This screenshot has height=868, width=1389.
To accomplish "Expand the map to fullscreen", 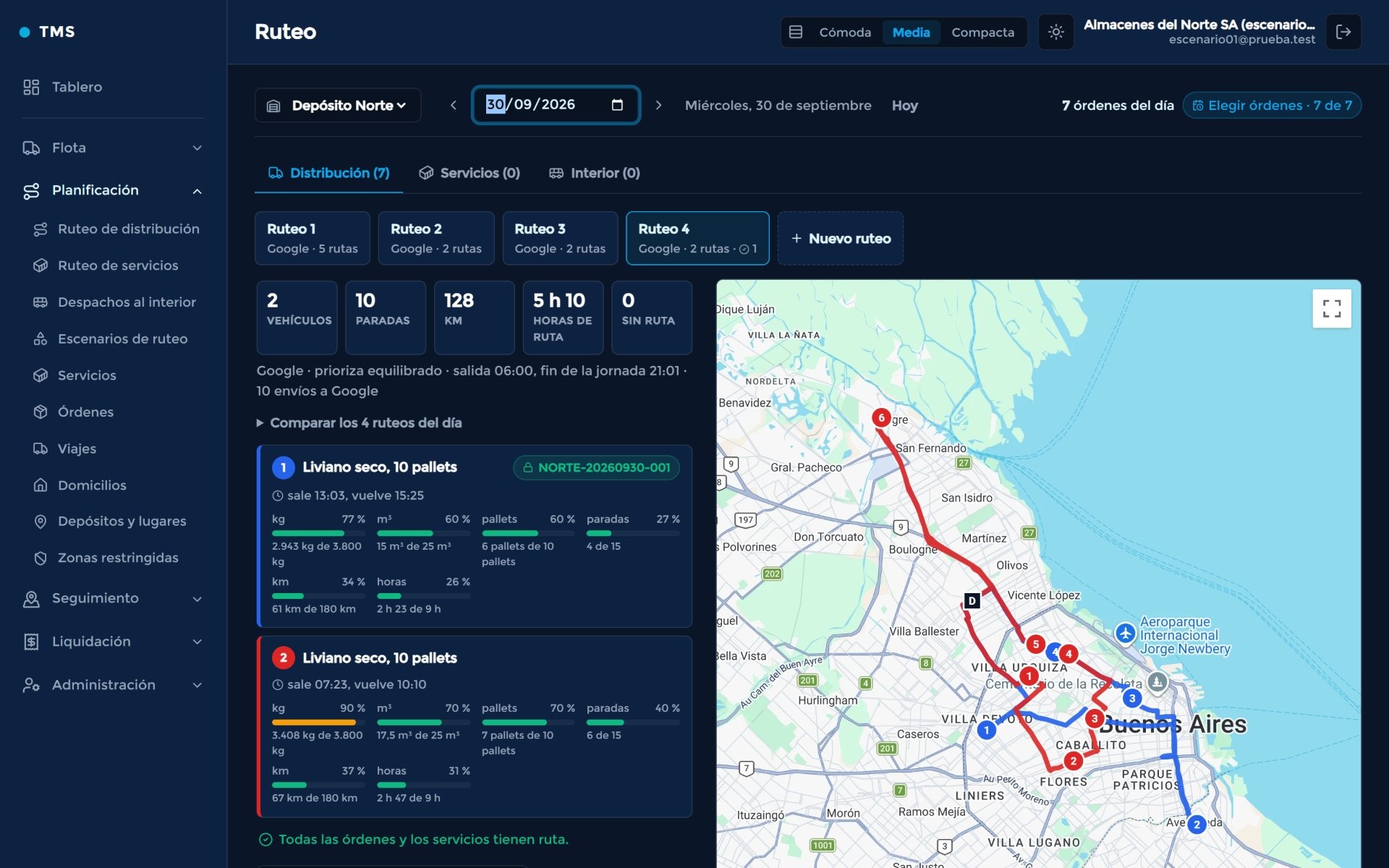I will click(1332, 309).
